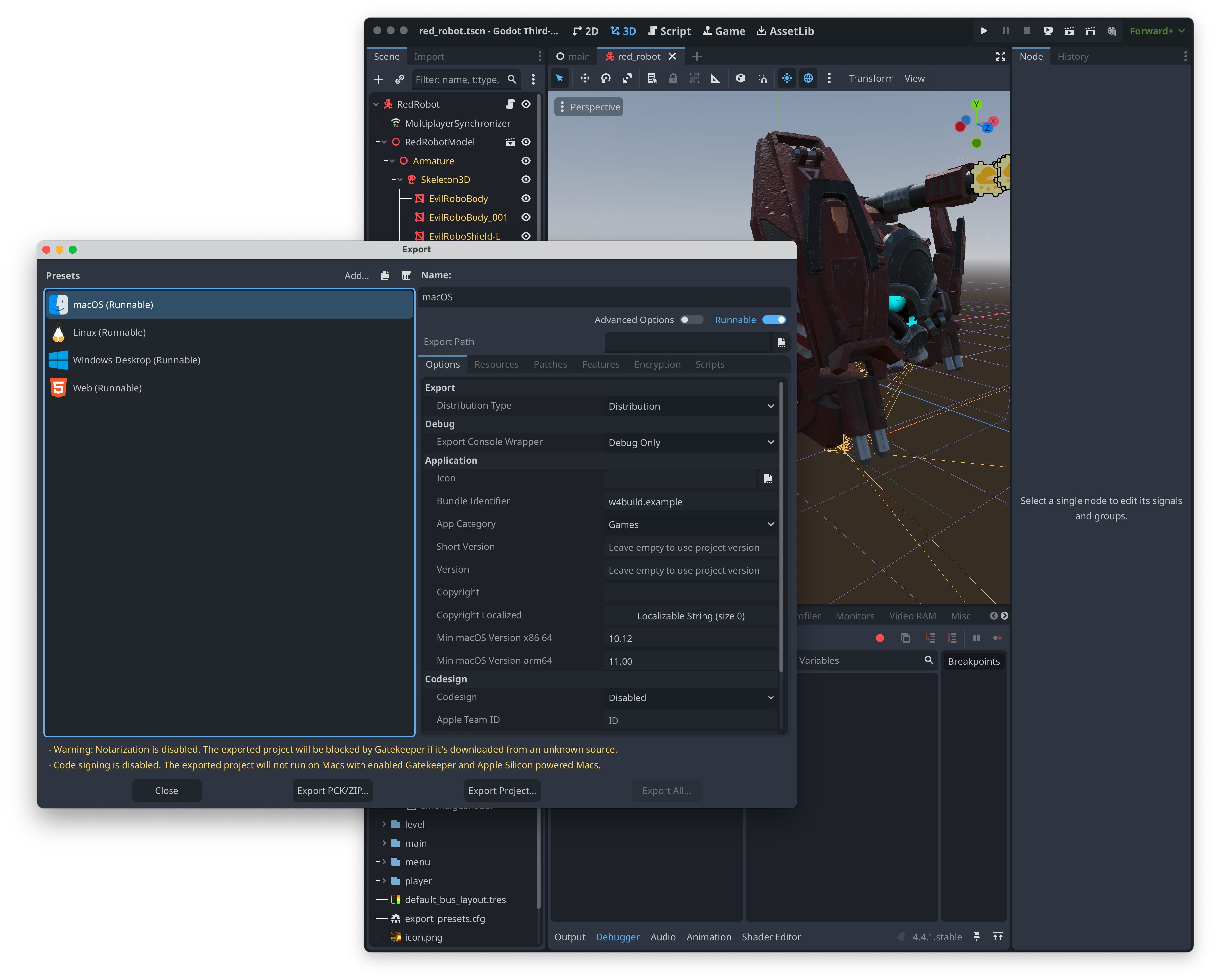Image resolution: width=1216 pixels, height=980 pixels.
Task: Toggle the Advanced Options switch
Action: [x=692, y=320]
